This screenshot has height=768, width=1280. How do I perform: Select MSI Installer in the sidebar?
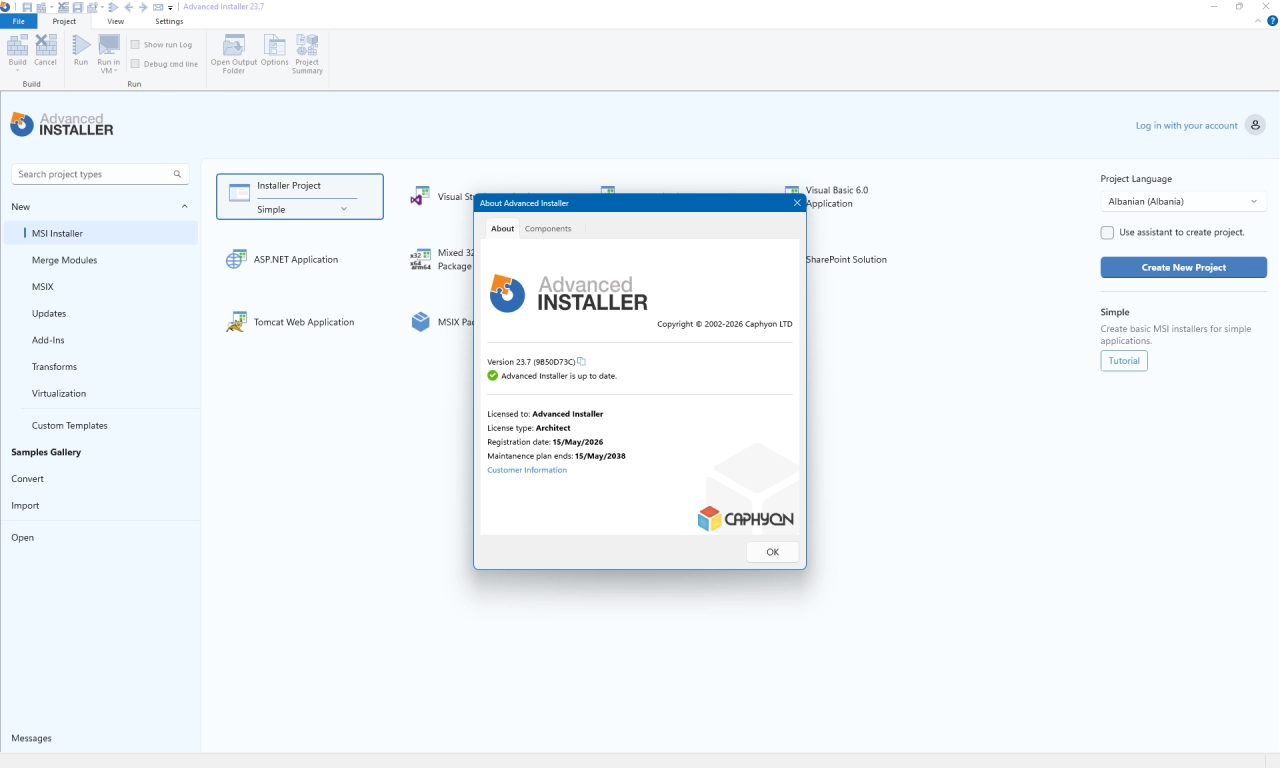click(100, 233)
